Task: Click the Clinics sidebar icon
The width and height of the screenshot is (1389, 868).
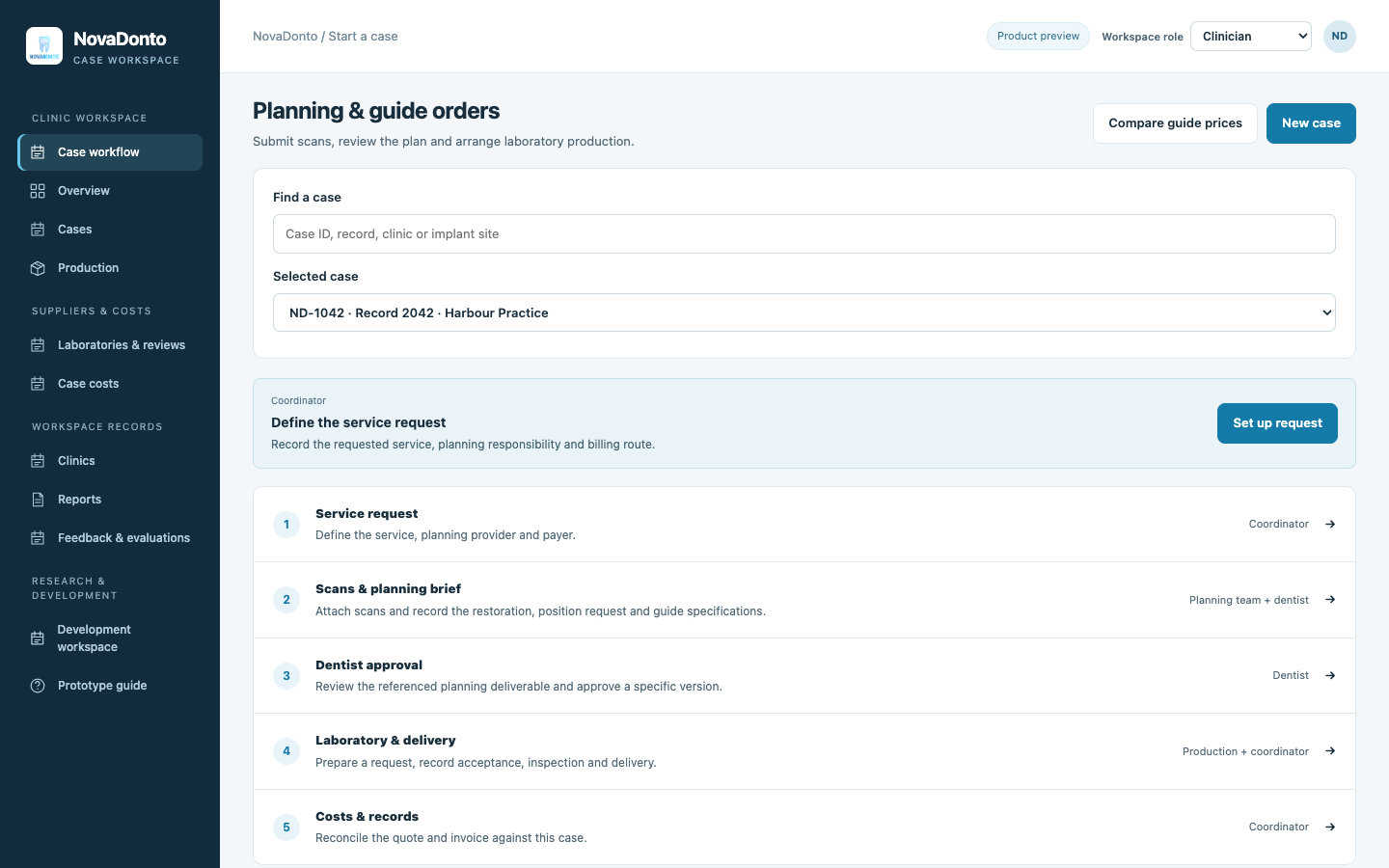Action: (x=38, y=461)
